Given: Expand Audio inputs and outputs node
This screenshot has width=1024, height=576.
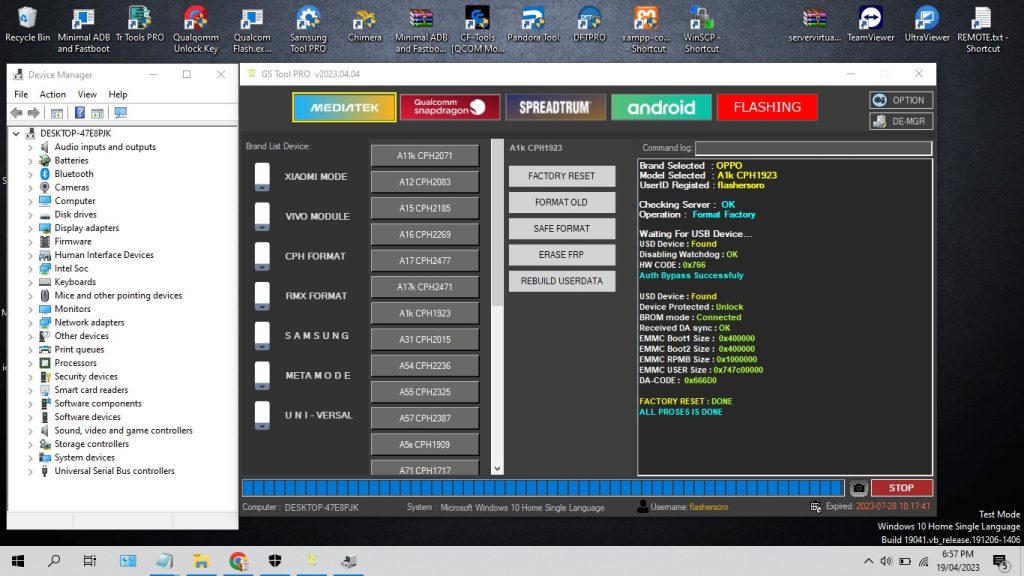Looking at the screenshot, I should pyautogui.click(x=30, y=148).
